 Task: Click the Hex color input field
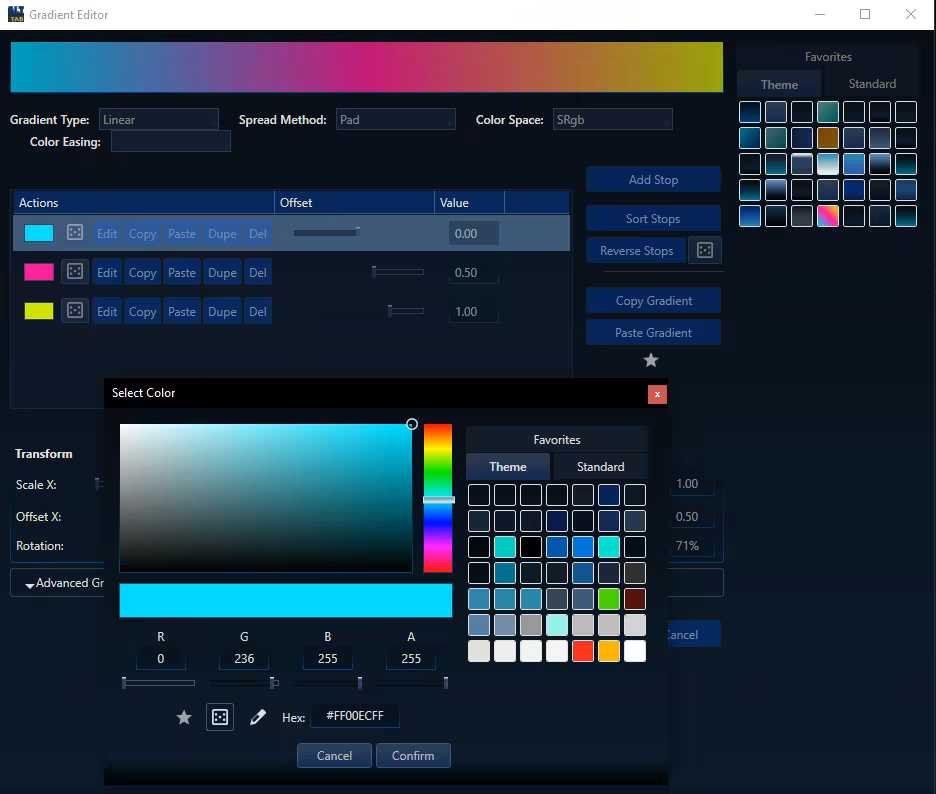tap(355, 717)
